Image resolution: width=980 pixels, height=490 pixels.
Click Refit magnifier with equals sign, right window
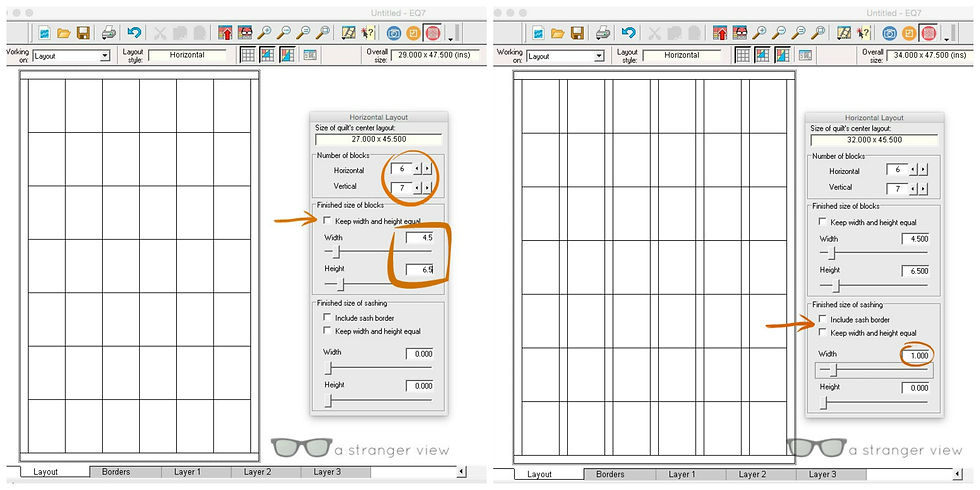pyautogui.click(x=798, y=32)
